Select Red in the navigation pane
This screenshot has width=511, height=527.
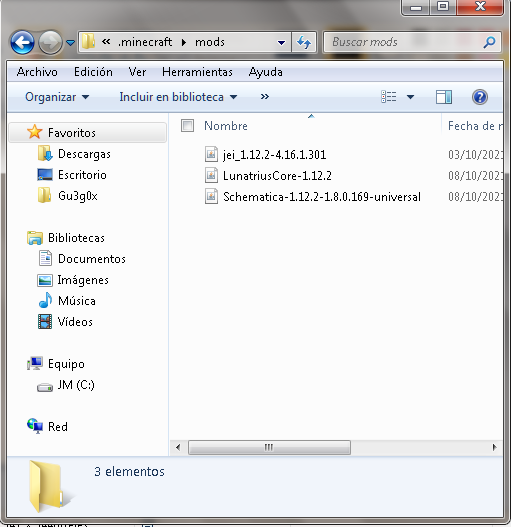(x=58, y=427)
